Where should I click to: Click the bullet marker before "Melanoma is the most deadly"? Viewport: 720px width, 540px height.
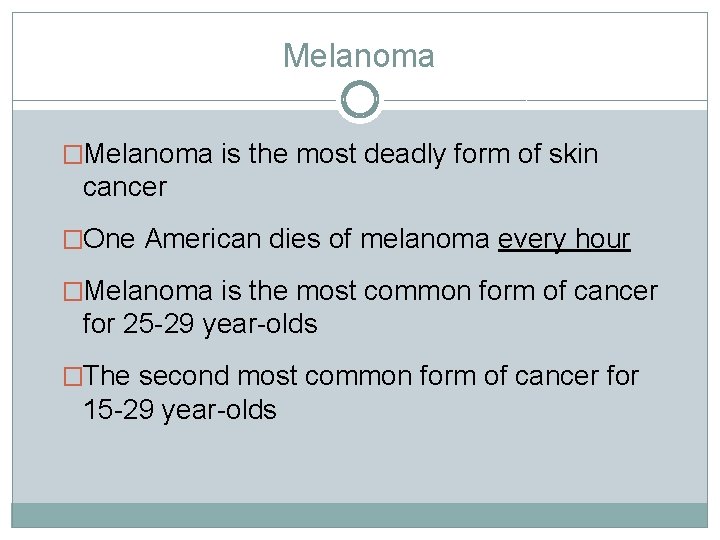74,155
